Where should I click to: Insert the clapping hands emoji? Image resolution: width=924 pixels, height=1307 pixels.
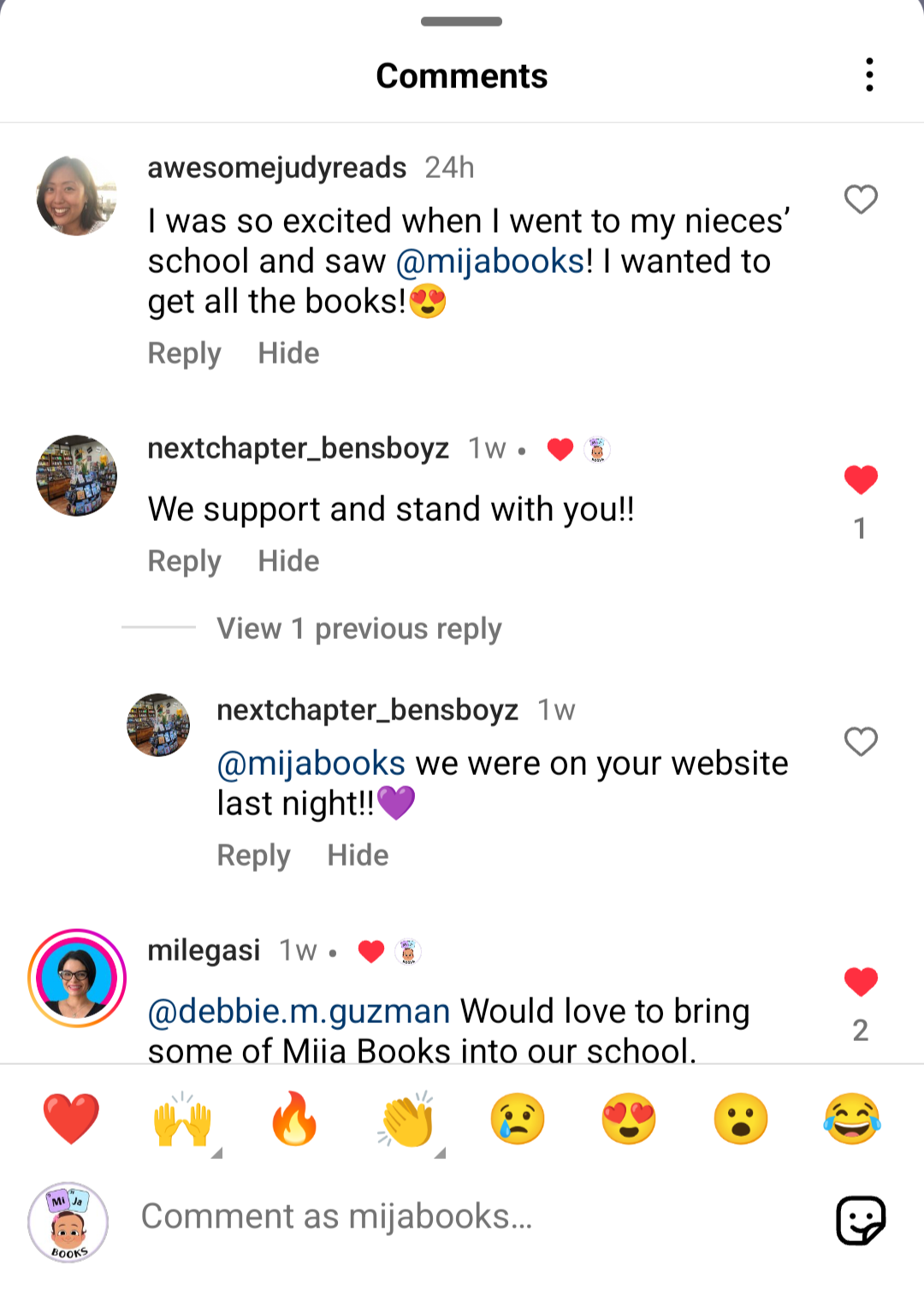pyautogui.click(x=407, y=1119)
